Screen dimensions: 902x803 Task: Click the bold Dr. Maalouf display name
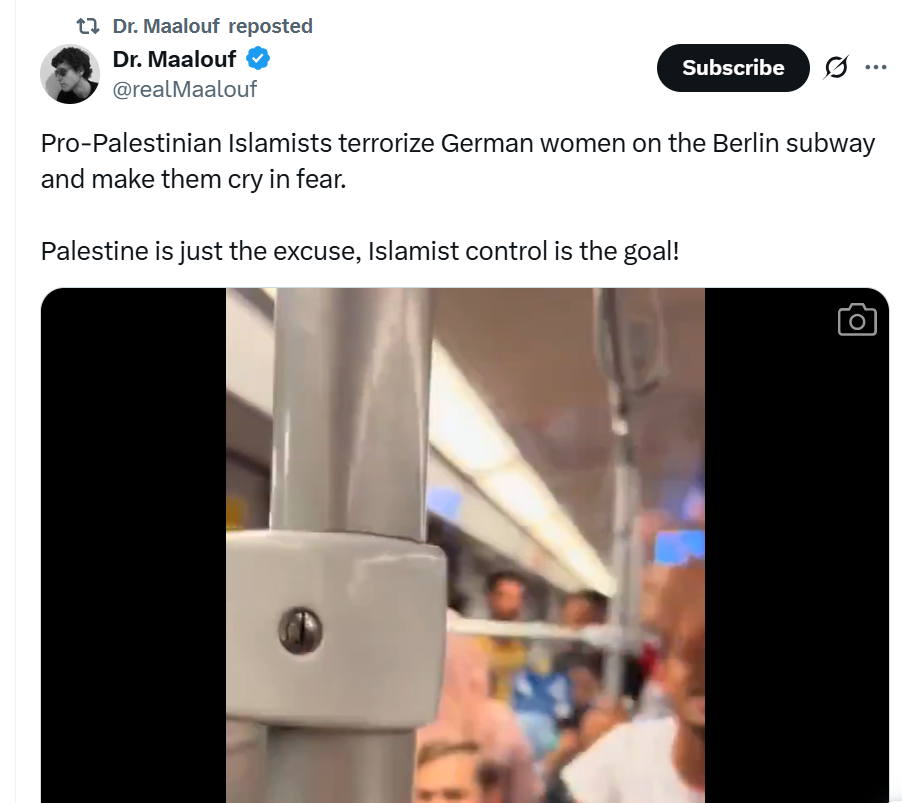click(x=174, y=59)
